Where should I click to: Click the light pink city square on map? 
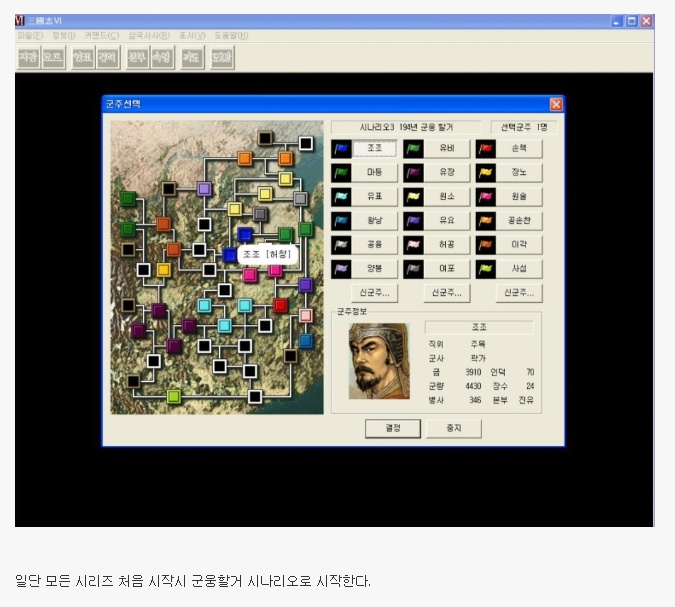(306, 316)
